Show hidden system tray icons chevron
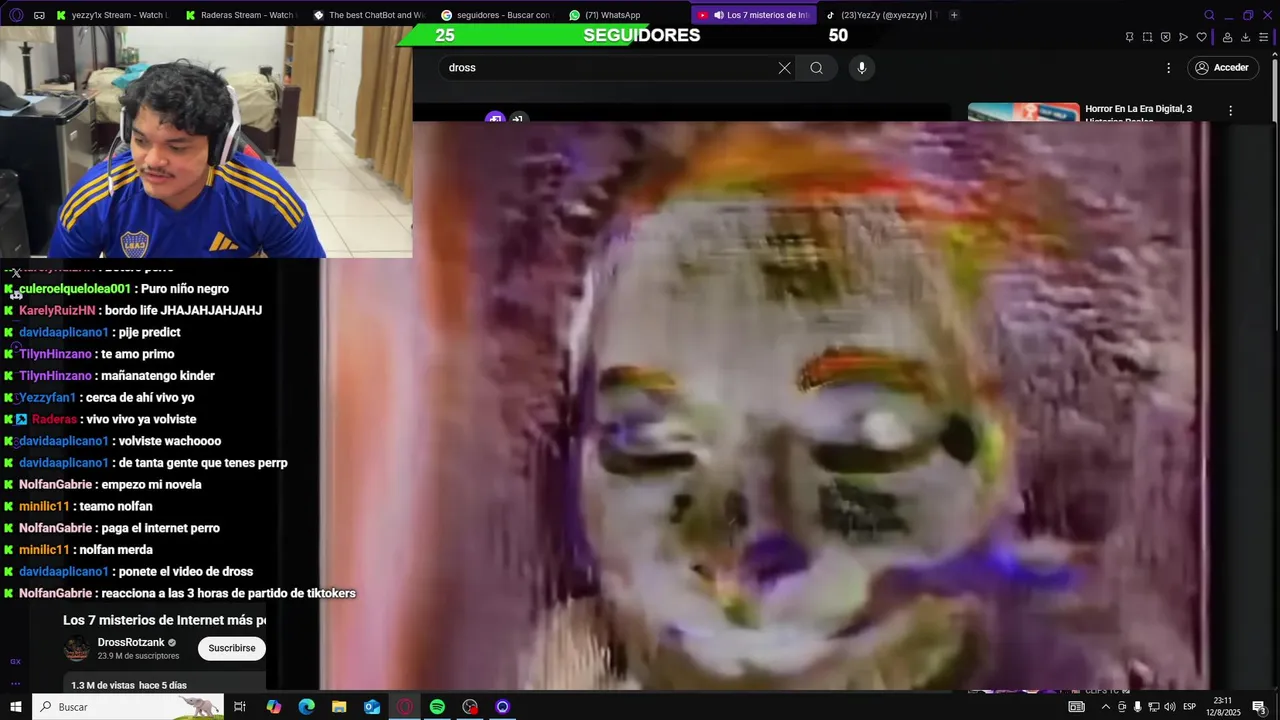The width and height of the screenshot is (1280, 720). tap(1105, 707)
